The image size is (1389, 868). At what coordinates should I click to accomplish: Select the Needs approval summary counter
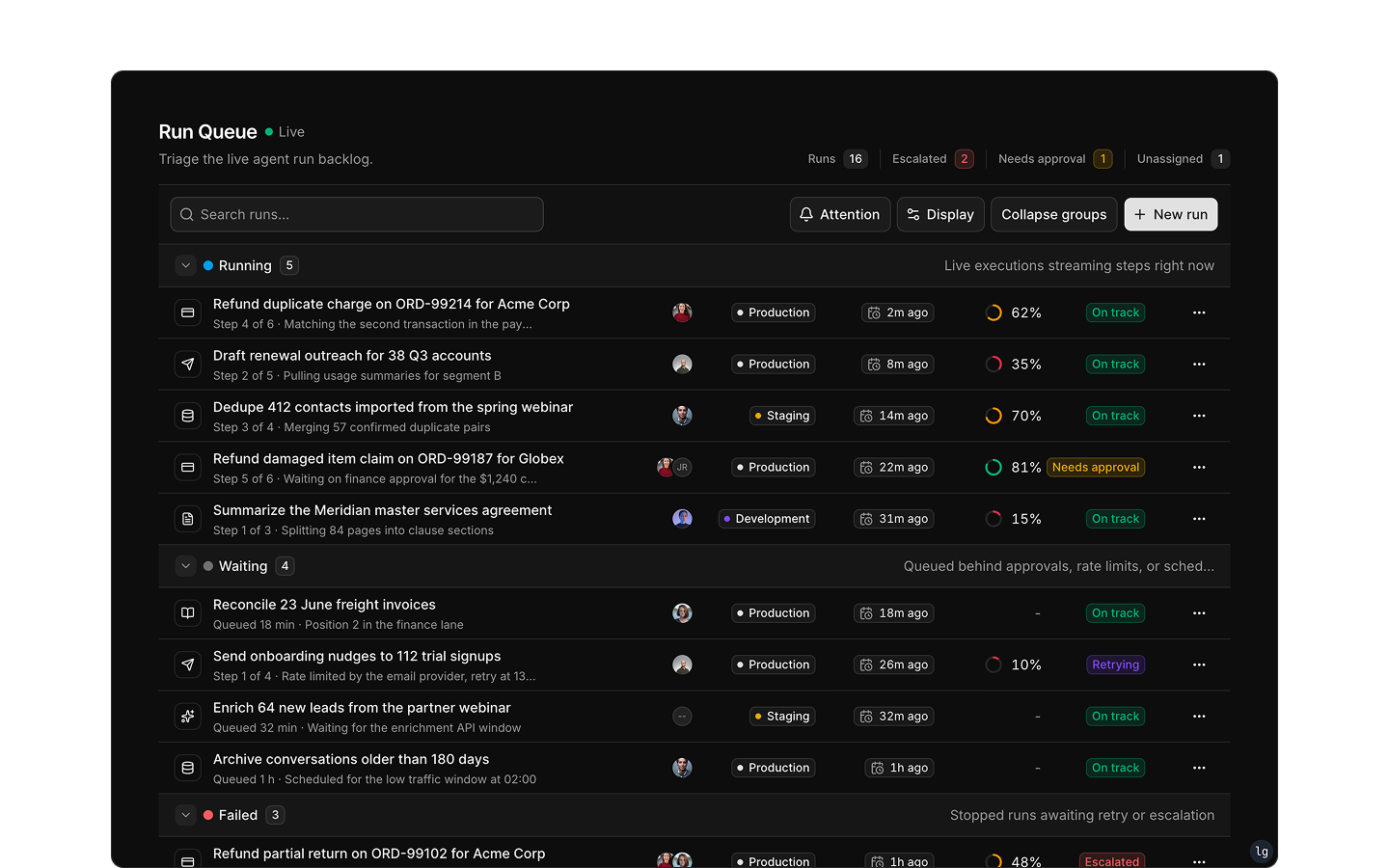click(x=1055, y=159)
